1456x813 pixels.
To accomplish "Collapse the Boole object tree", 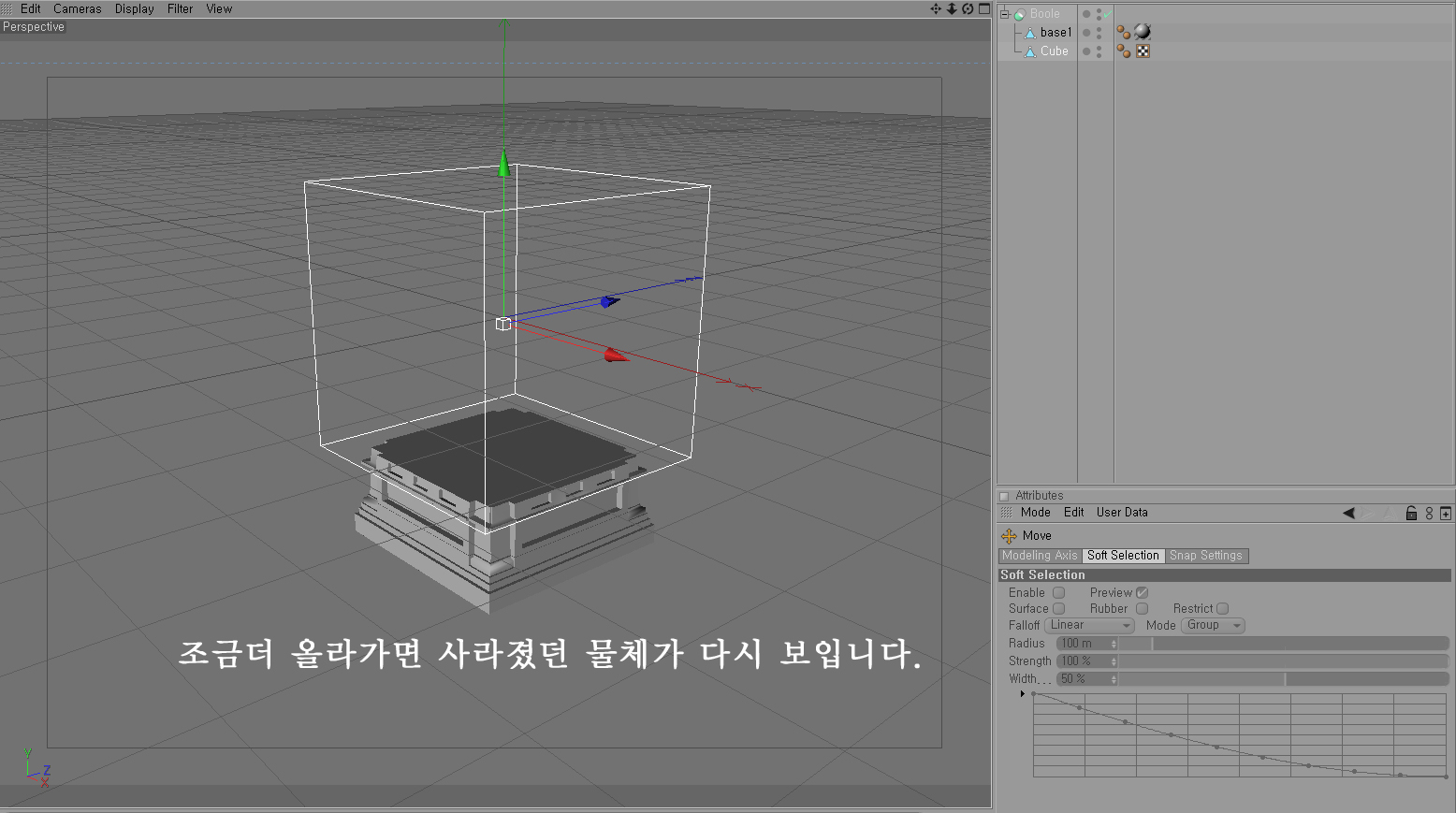I will [x=1005, y=14].
